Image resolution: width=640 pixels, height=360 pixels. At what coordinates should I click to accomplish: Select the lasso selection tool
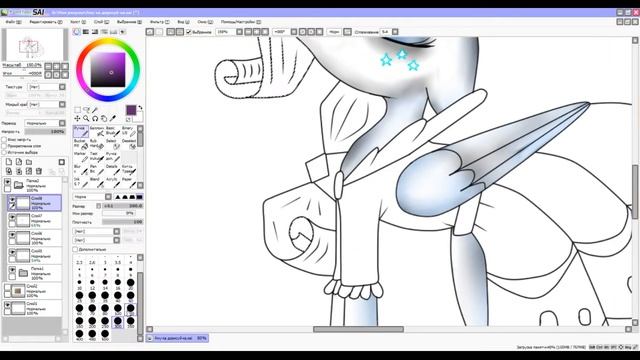[x=86, y=110]
